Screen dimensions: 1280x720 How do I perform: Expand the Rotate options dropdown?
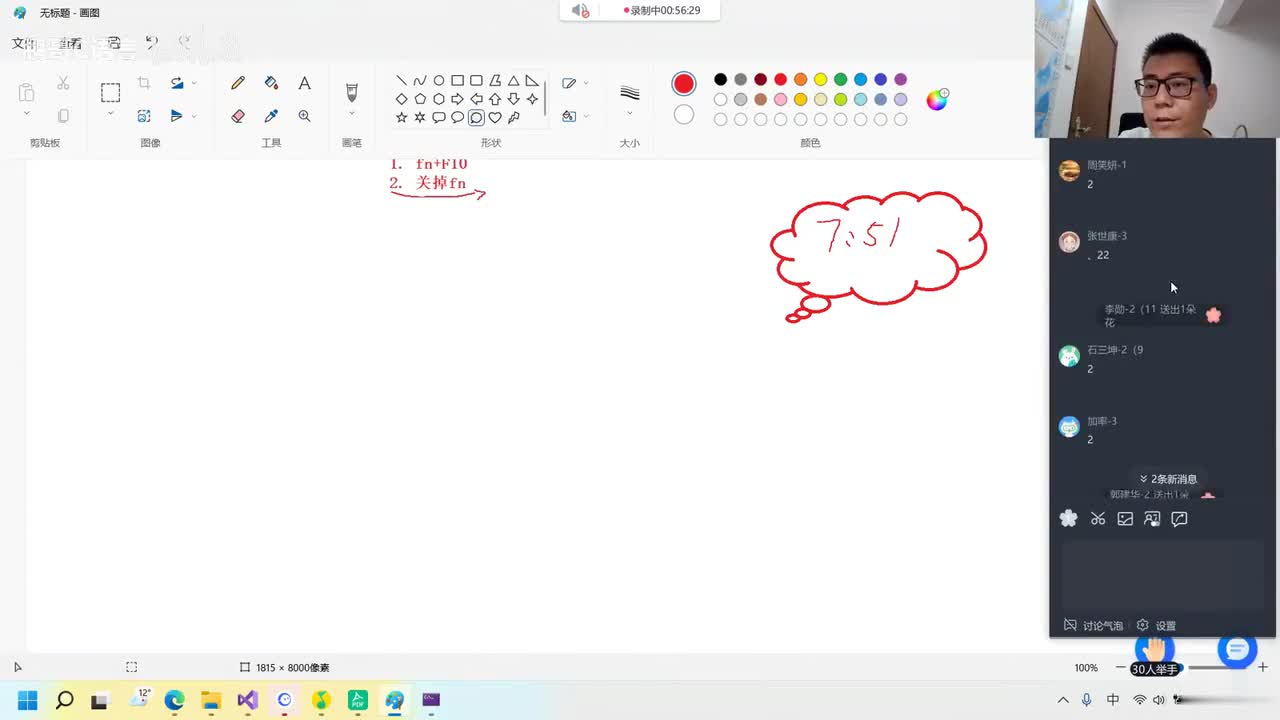coord(194,83)
